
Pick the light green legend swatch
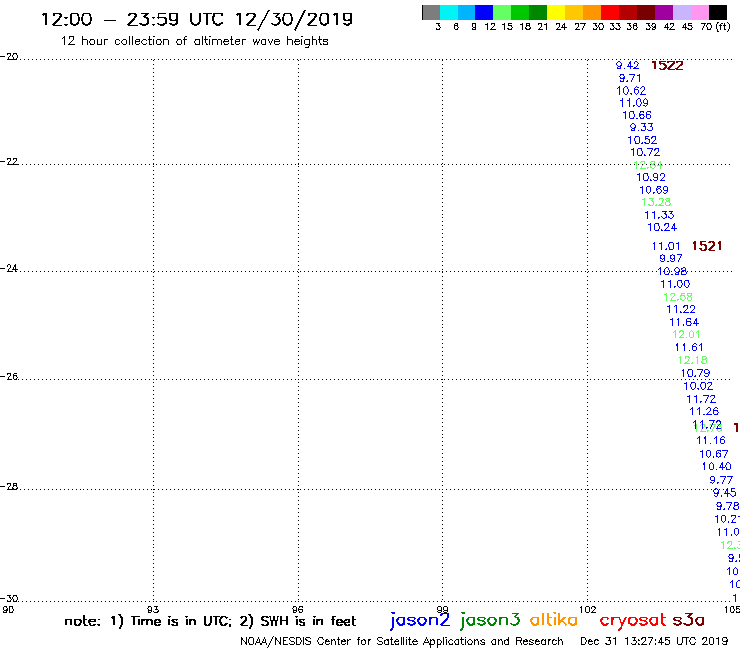click(502, 12)
